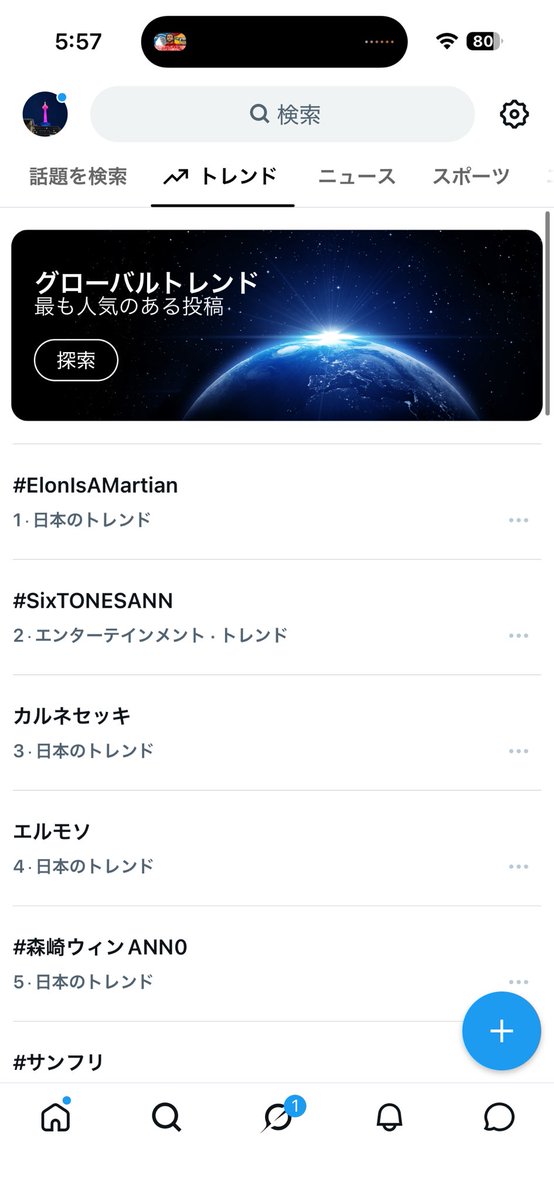
Task: Open more options for #ElonIsAMartian
Action: point(518,520)
